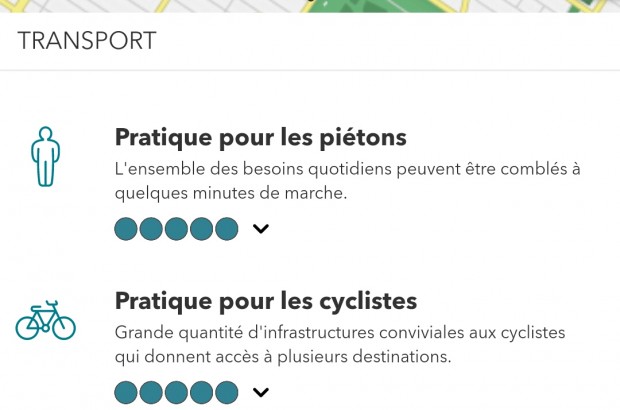Click the first pedestrian rating dot
Image resolution: width=620 pixels, height=410 pixels.
point(126,229)
